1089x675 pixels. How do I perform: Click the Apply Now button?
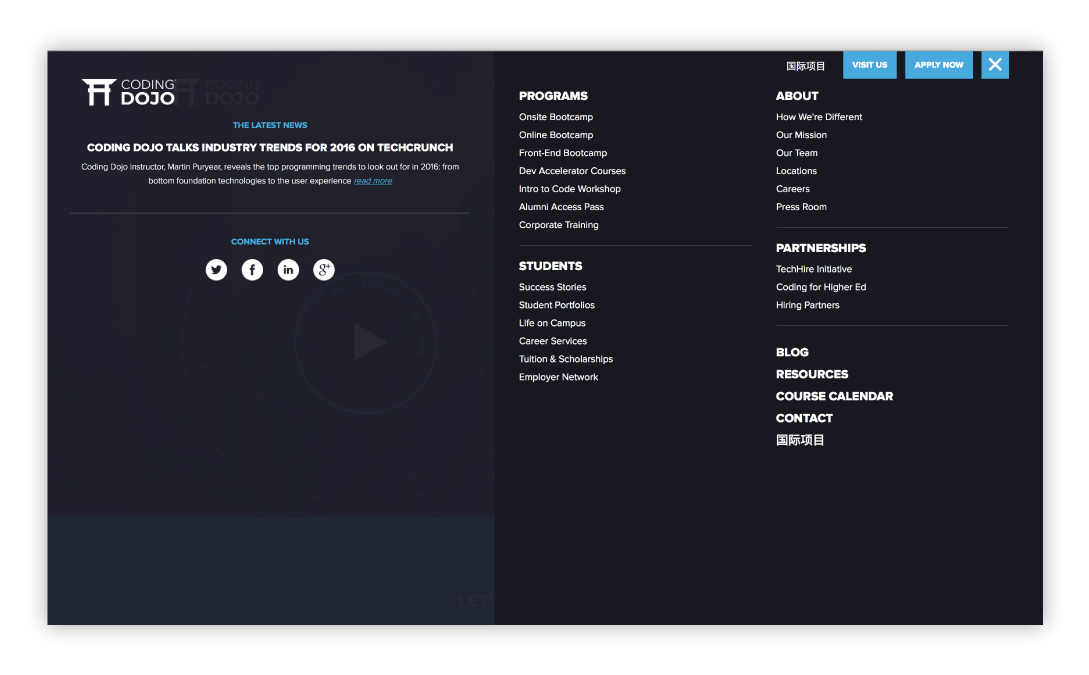(x=938, y=65)
